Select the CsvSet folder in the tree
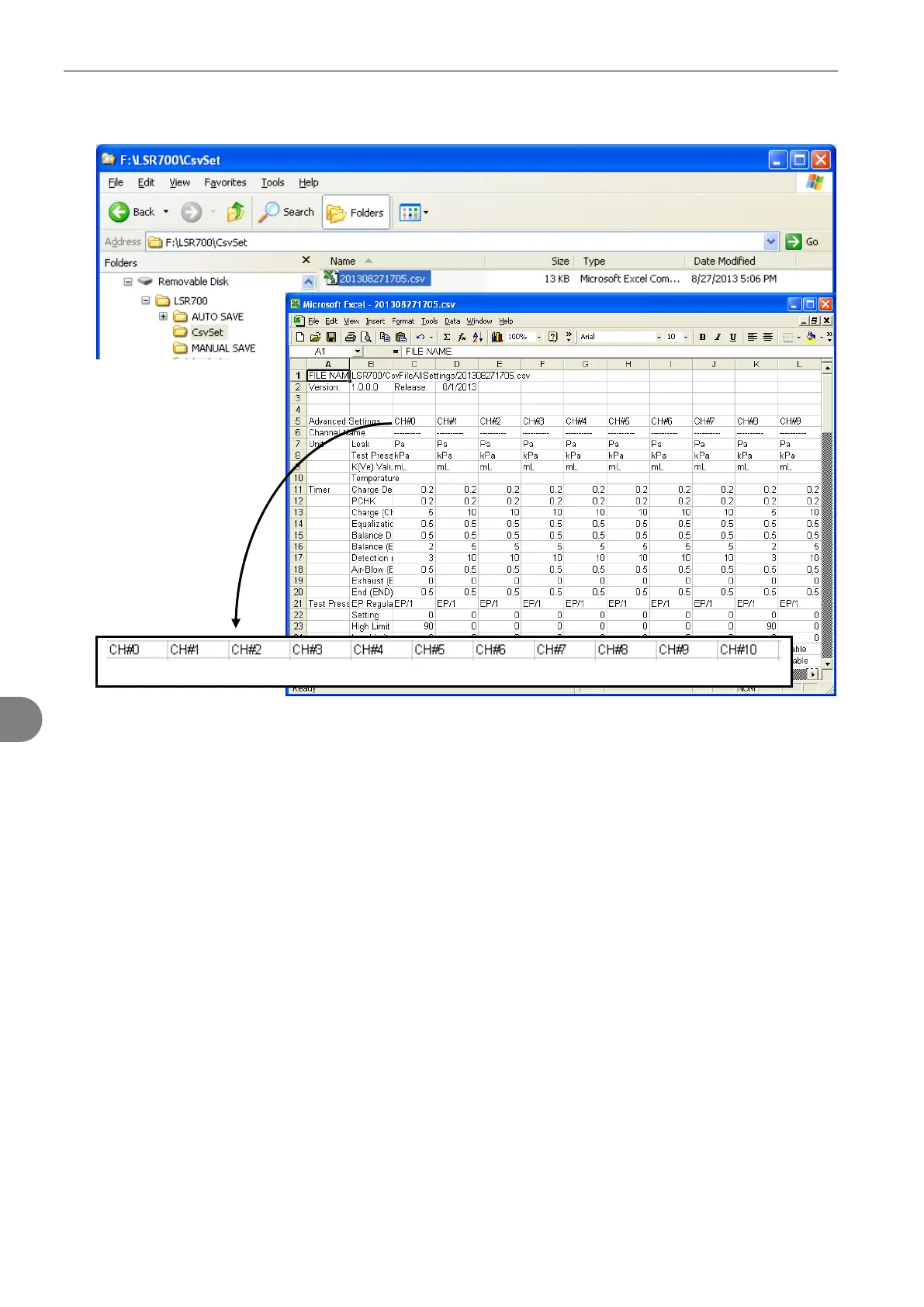924x1307 pixels. coord(207,332)
